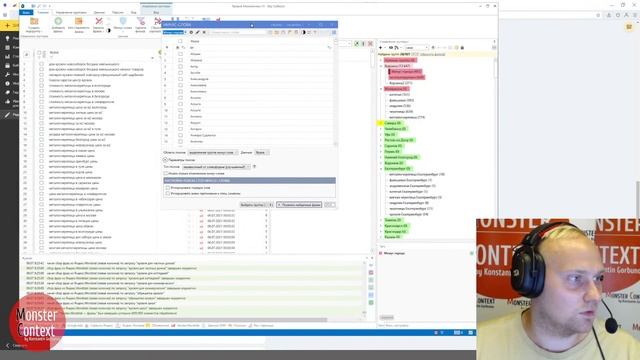Expand the Ростов-на-Дону (0) group
Viewport: 640px width, 360px height.
point(381,140)
